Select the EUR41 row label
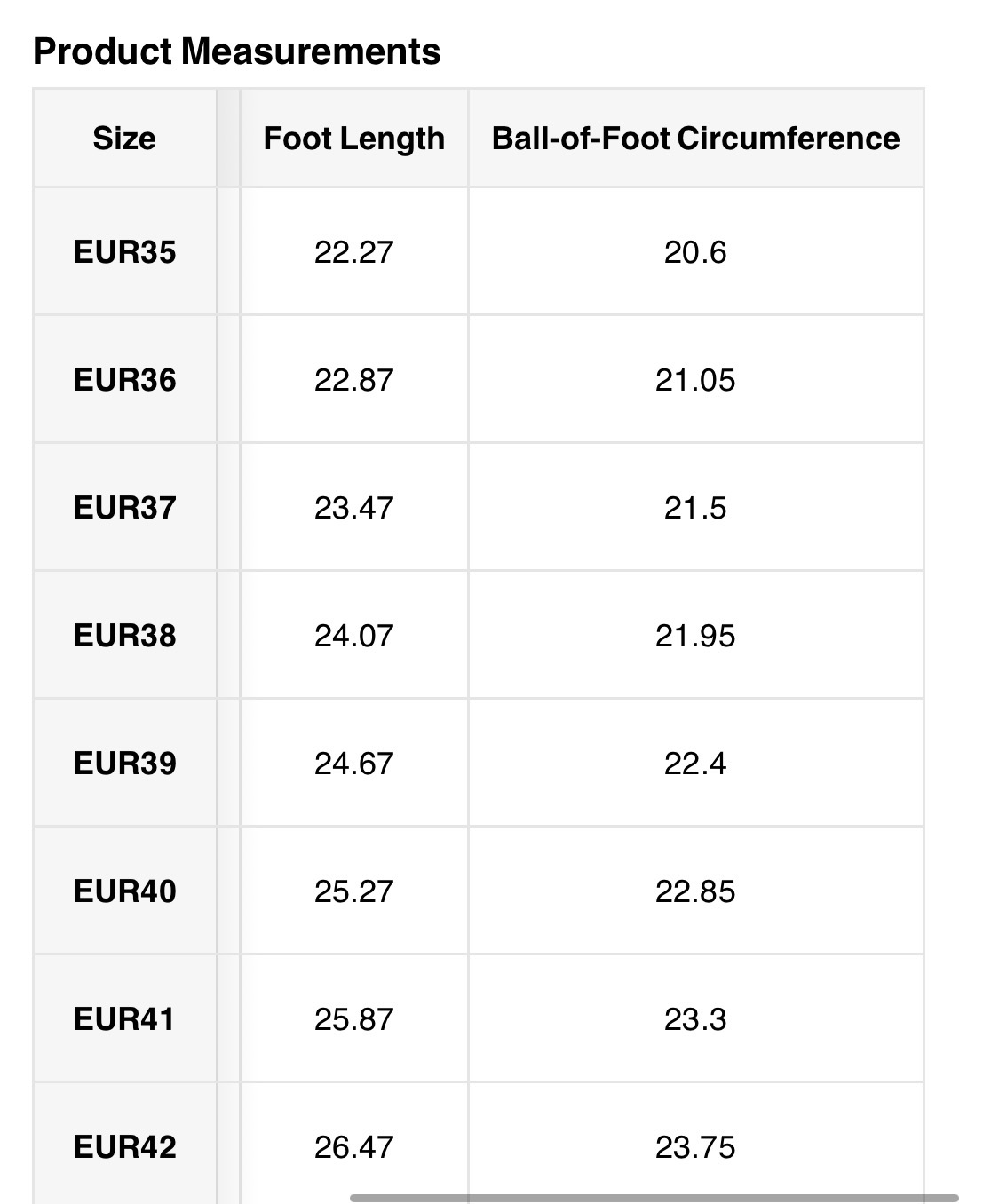999x1204 pixels. click(124, 1019)
